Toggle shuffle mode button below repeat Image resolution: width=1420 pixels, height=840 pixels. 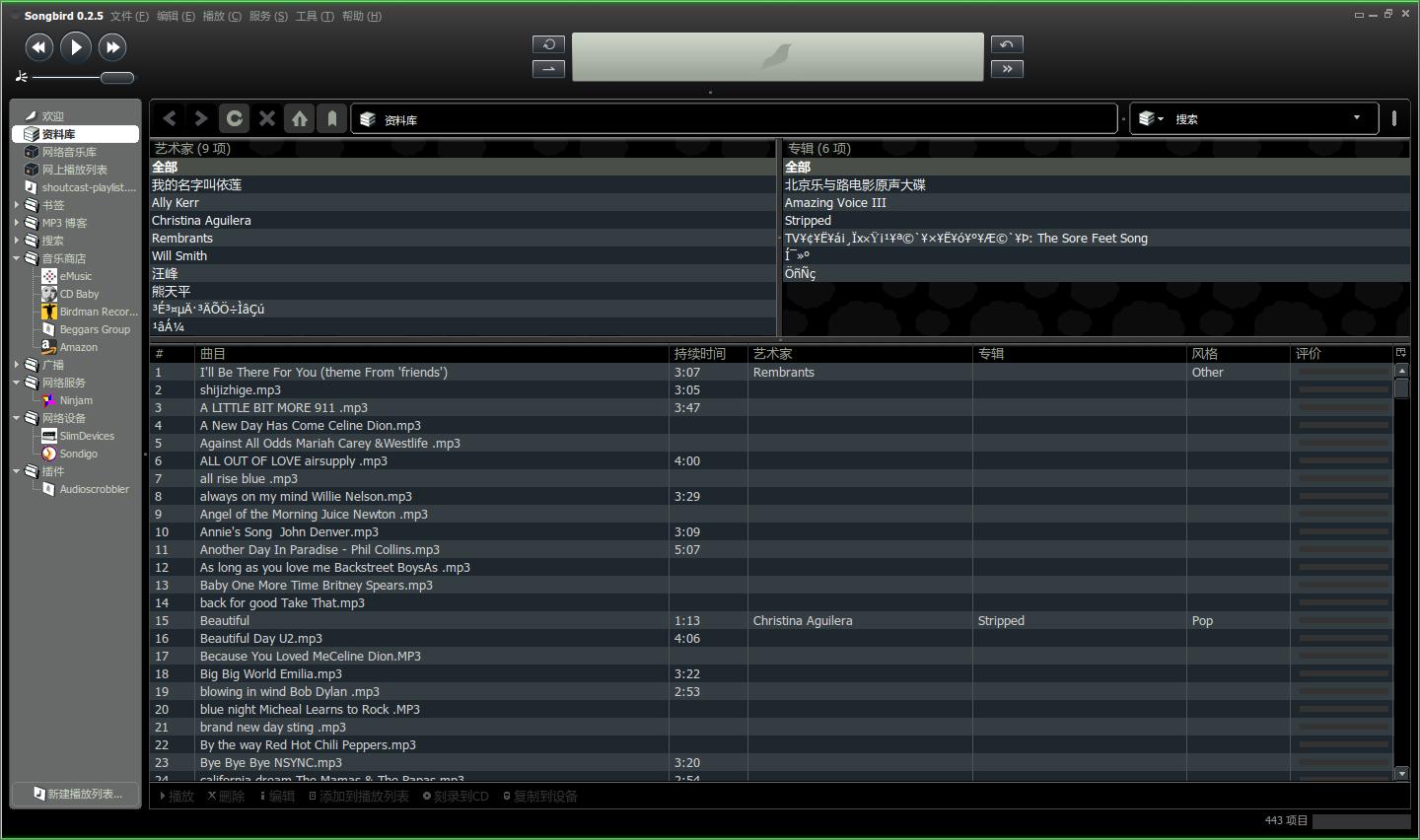pyautogui.click(x=548, y=68)
